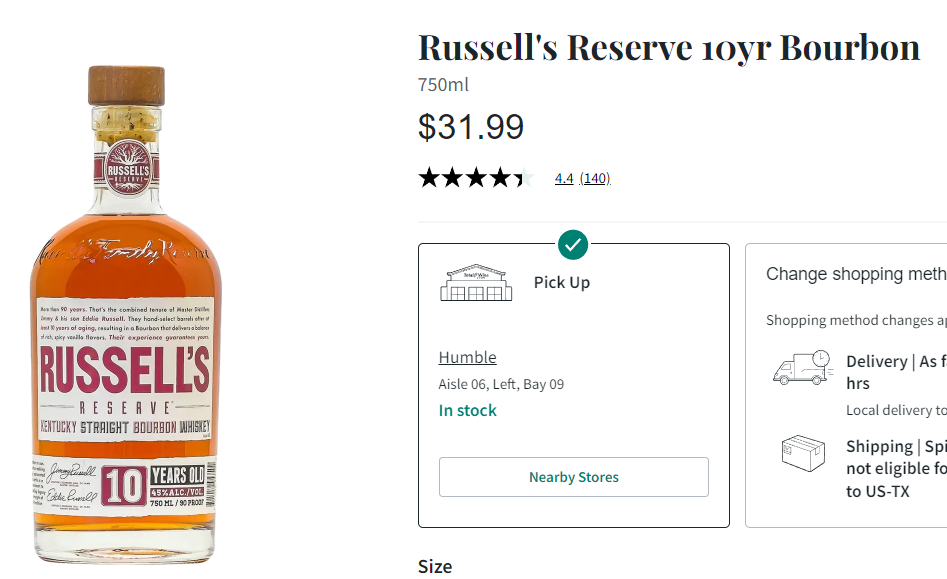The width and height of the screenshot is (947, 579).
Task: Open the Humble store link
Action: coord(467,357)
